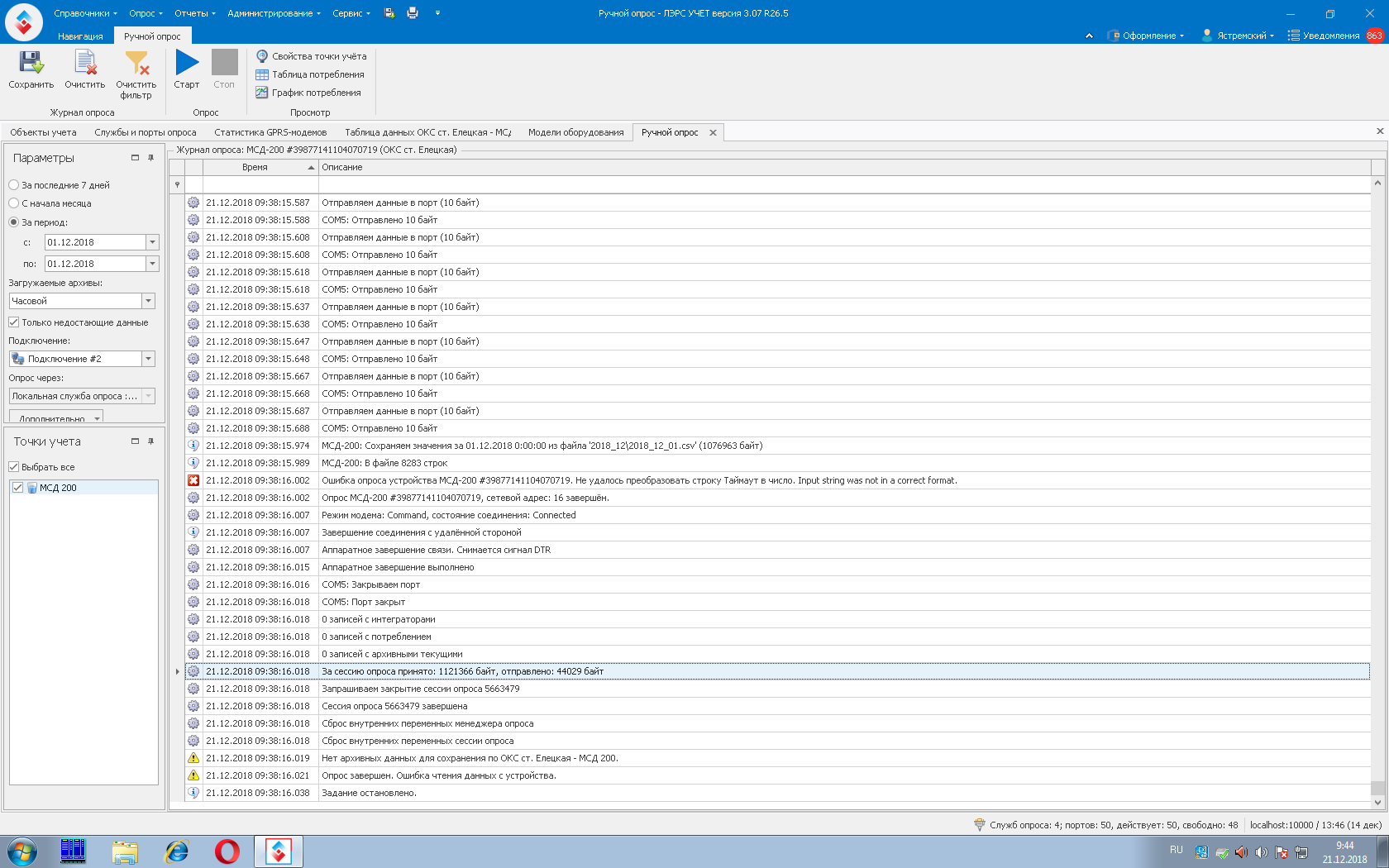The width and height of the screenshot is (1389, 868).
Task: Click the print icon in title bar quick access
Action: 413,13
